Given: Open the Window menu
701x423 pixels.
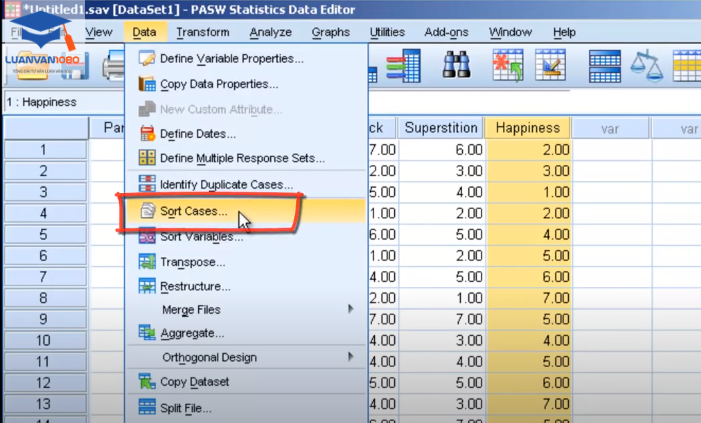Looking at the screenshot, I should click(x=510, y=32).
